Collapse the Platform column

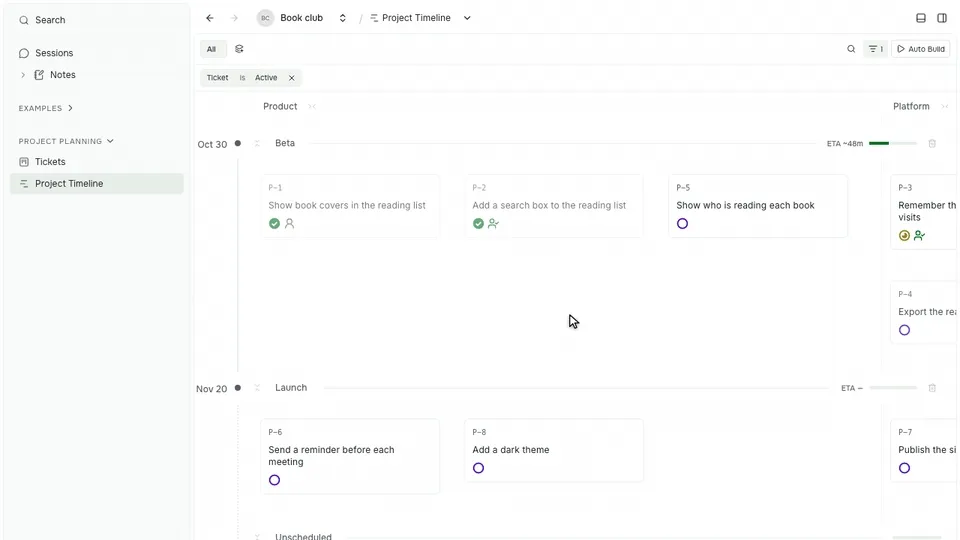click(945, 107)
